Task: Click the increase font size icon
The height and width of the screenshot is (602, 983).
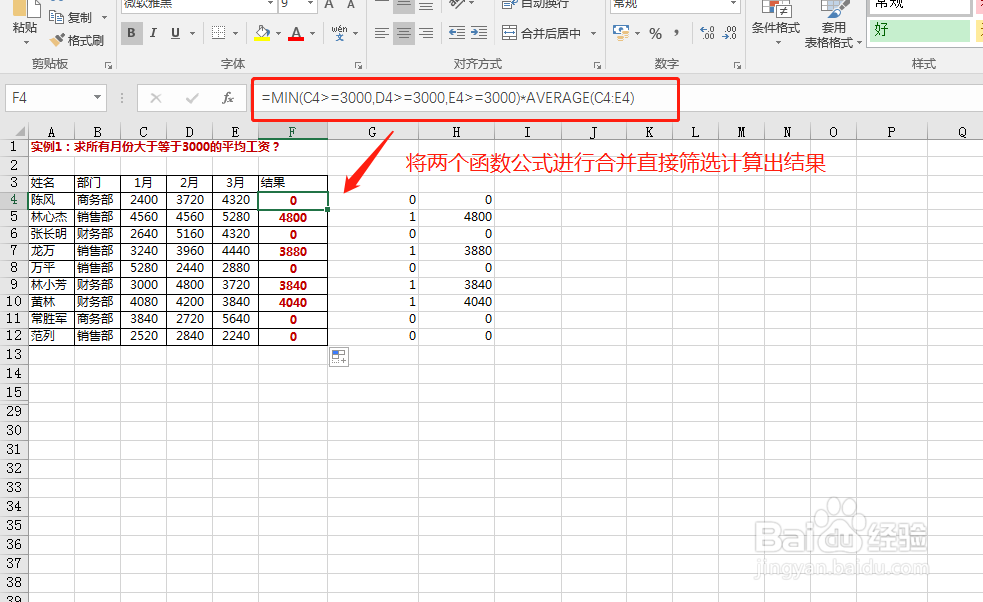Action: tap(329, 4)
